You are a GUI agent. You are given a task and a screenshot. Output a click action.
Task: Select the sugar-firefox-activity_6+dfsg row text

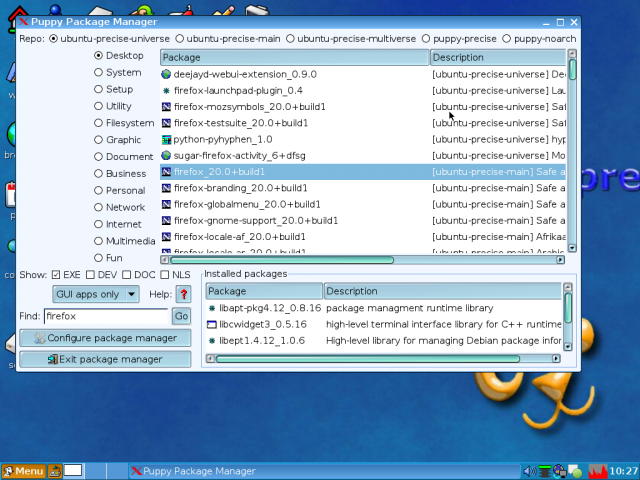[240, 156]
